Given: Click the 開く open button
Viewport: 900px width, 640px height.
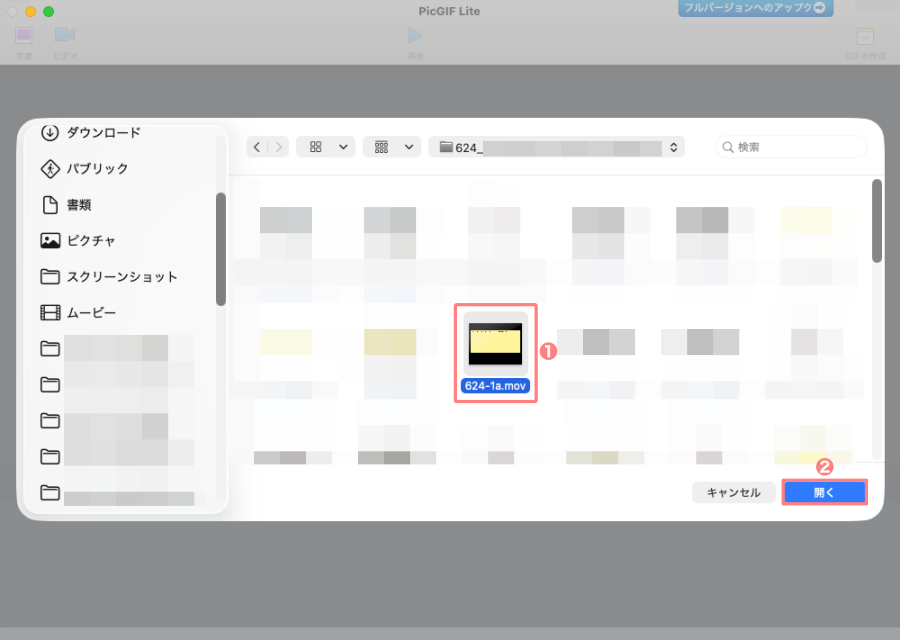Looking at the screenshot, I should [824, 492].
